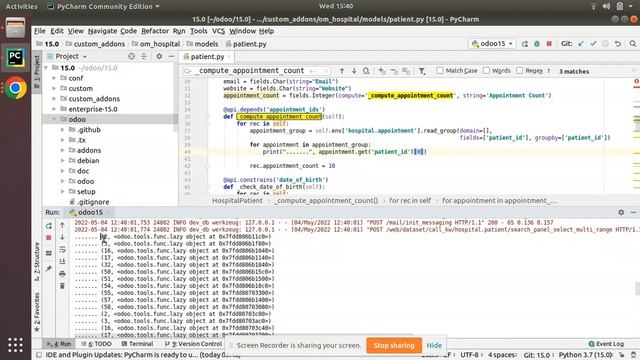Pin the Run tab

(x=49, y=268)
